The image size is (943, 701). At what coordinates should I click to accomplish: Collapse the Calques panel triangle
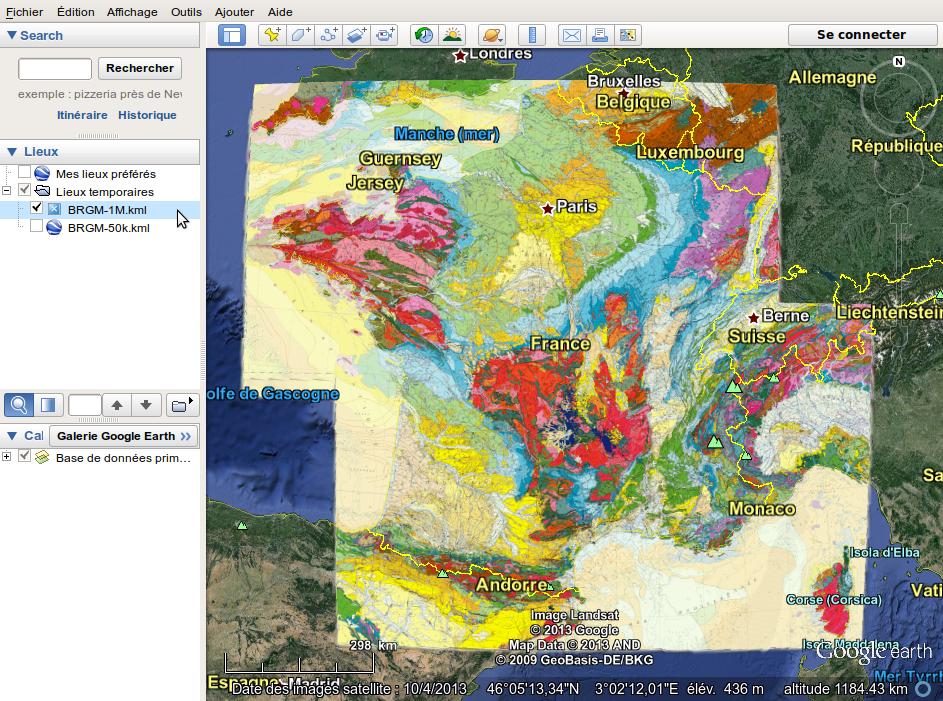(x=11, y=436)
